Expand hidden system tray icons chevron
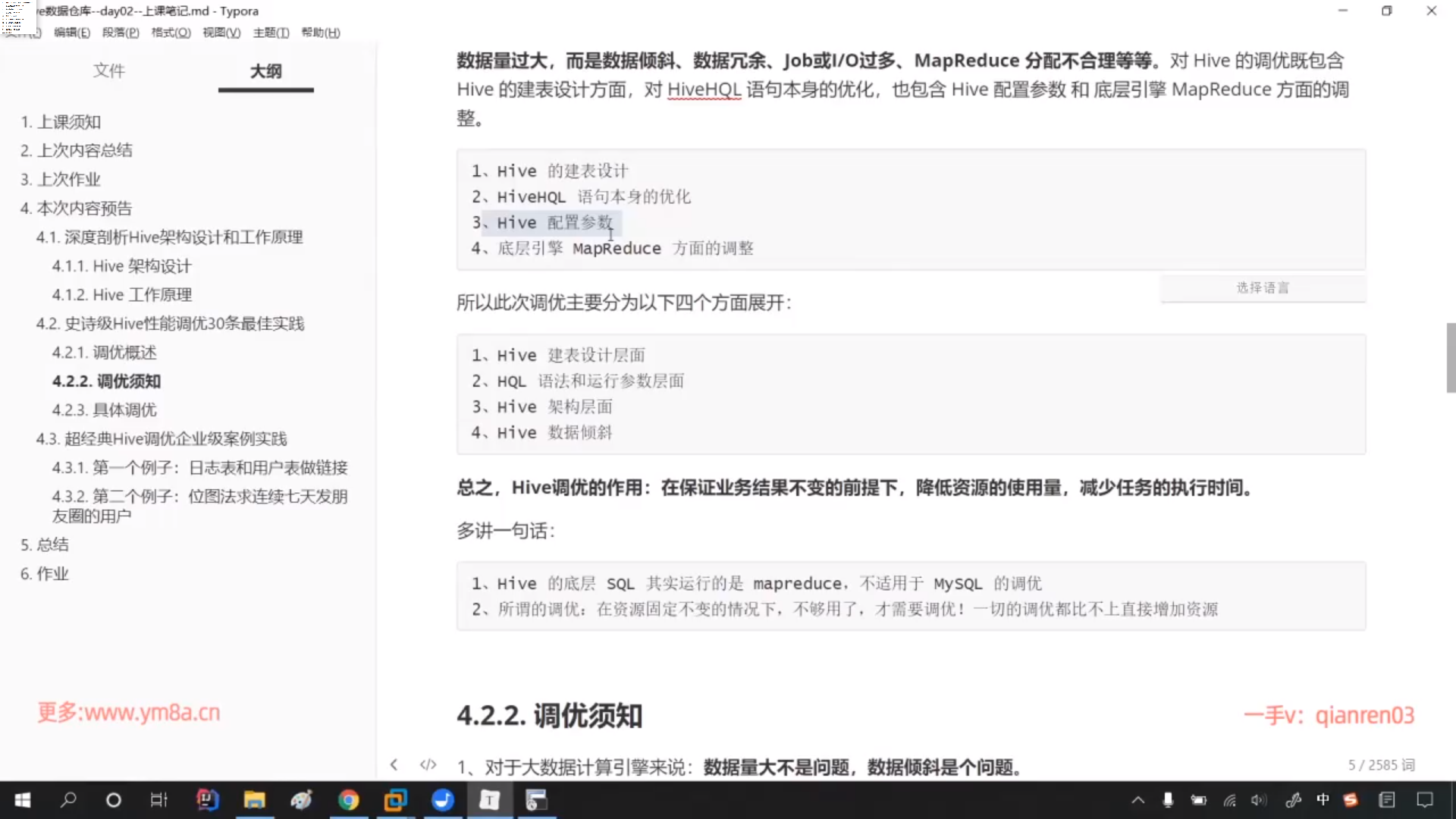This screenshot has width=1456, height=819. [x=1137, y=800]
